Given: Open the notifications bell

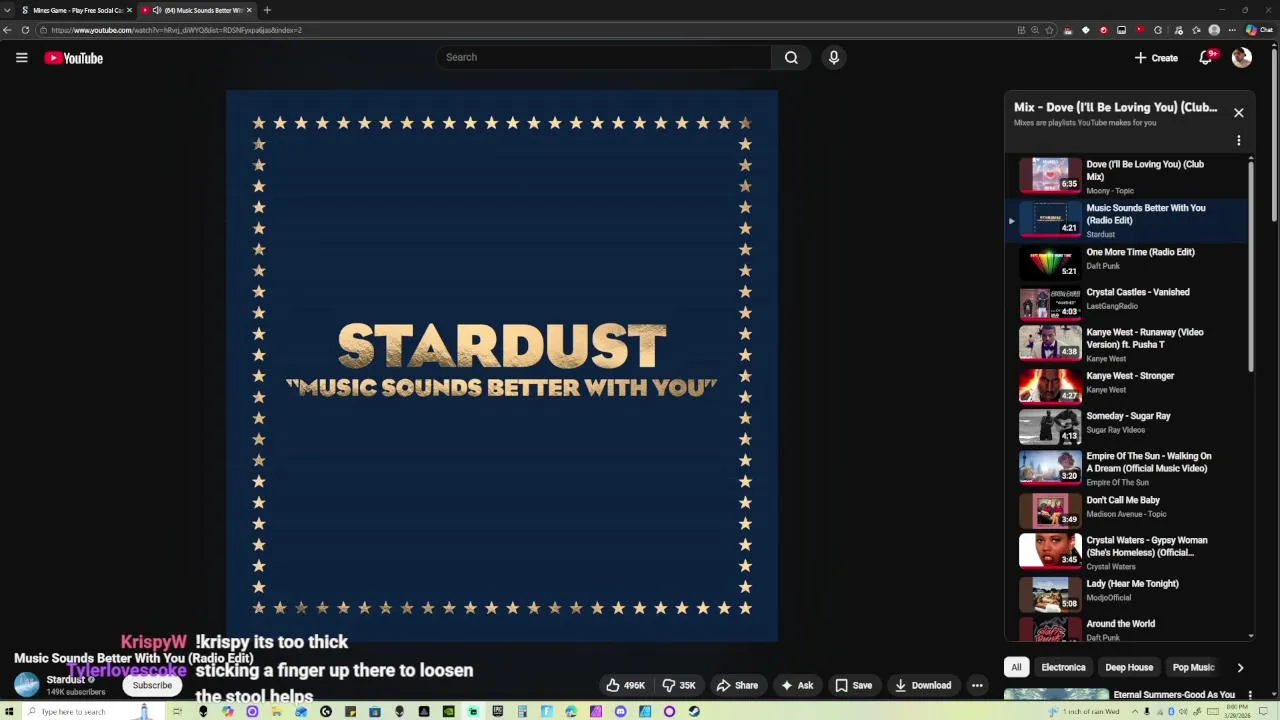Looking at the screenshot, I should 1206,58.
